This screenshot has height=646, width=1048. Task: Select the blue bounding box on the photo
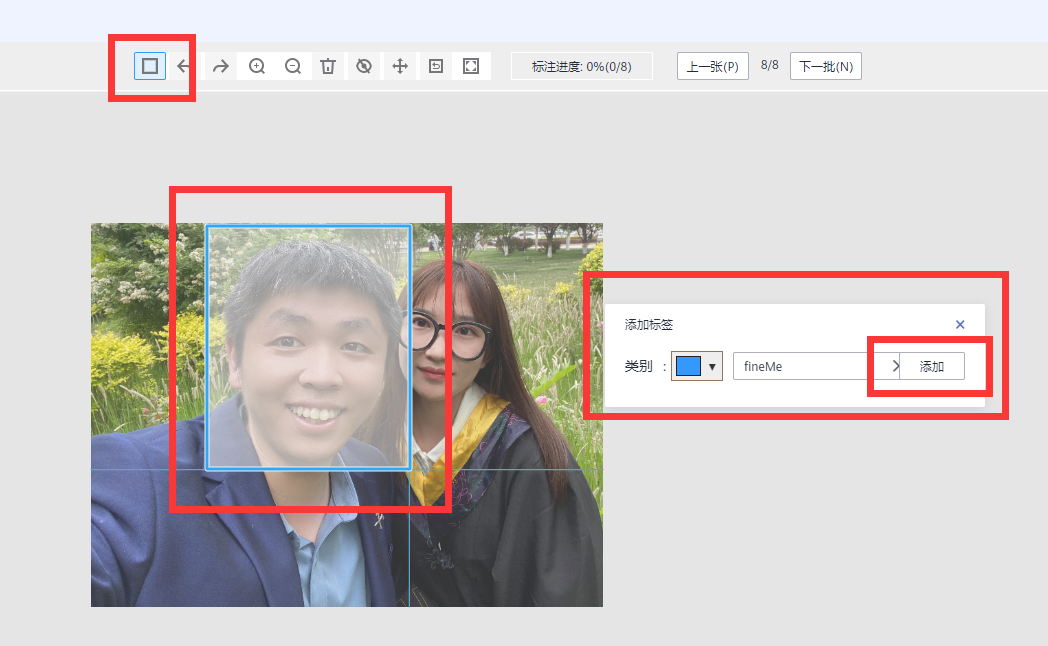308,346
